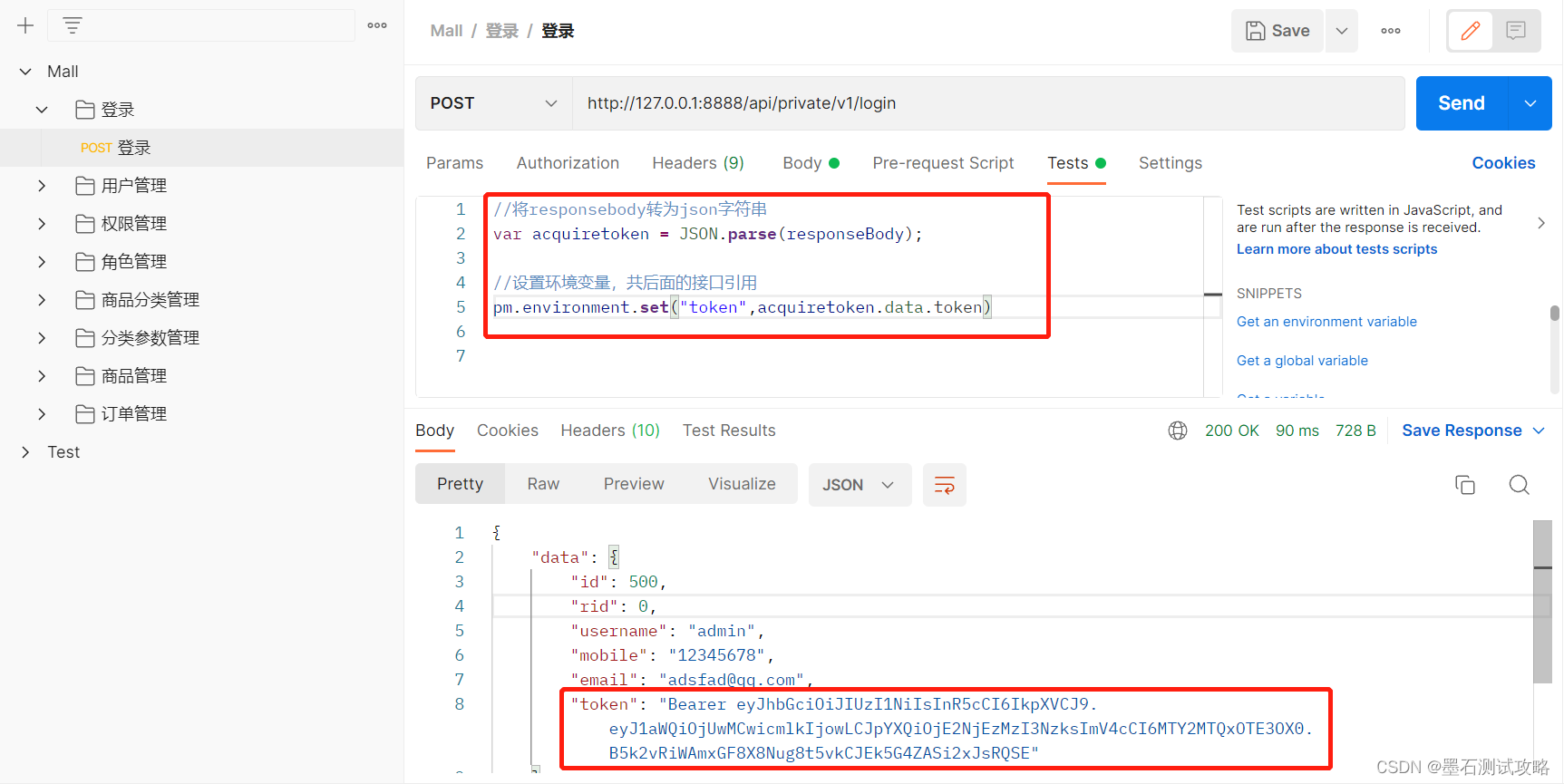
Task: Switch to edit mode with pencil icon
Action: 1470,31
